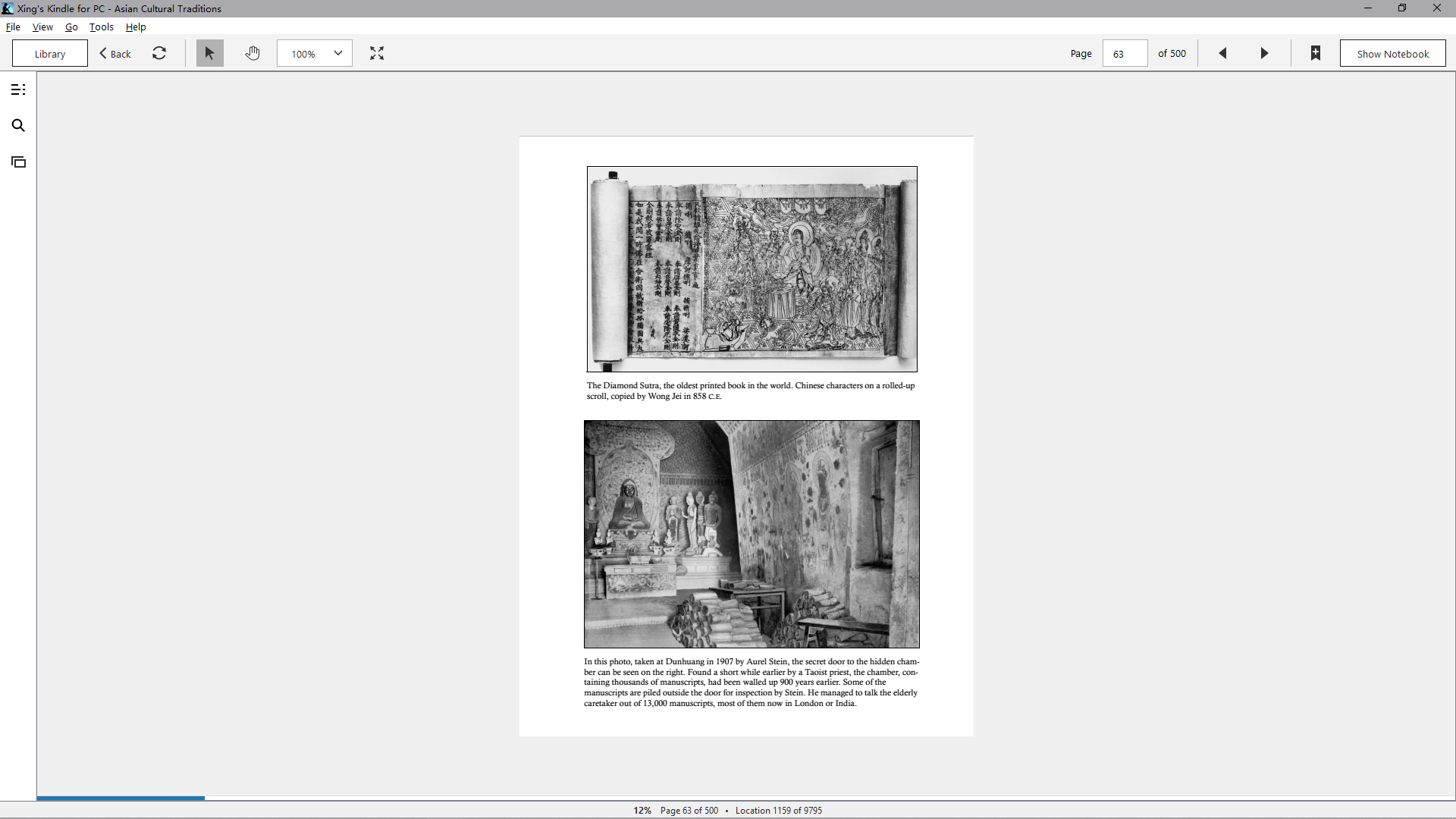Image resolution: width=1456 pixels, height=819 pixels.
Task: Bookmark this page
Action: [x=1316, y=53]
